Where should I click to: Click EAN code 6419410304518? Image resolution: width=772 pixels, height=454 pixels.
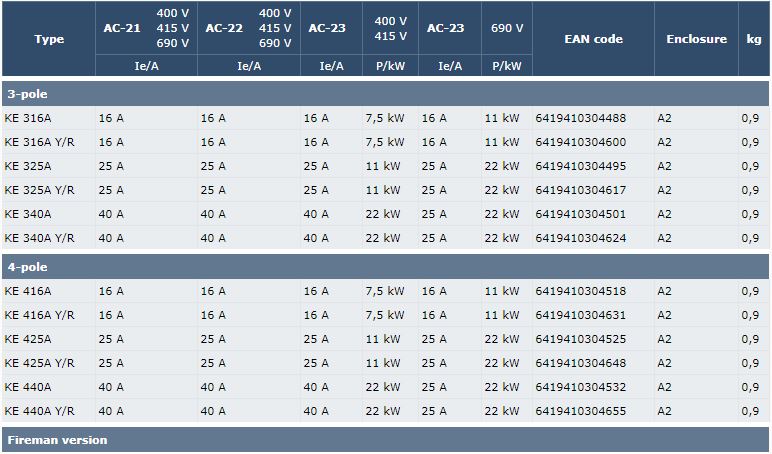[580, 291]
